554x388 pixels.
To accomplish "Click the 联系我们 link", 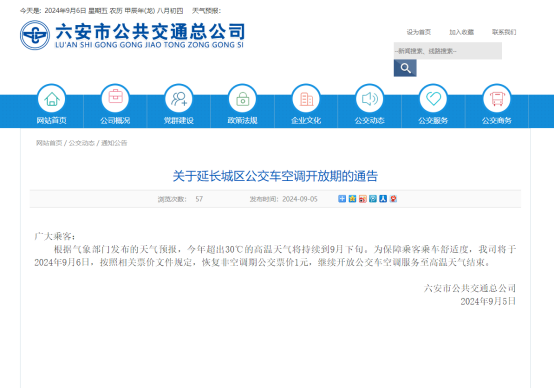I will 504,32.
